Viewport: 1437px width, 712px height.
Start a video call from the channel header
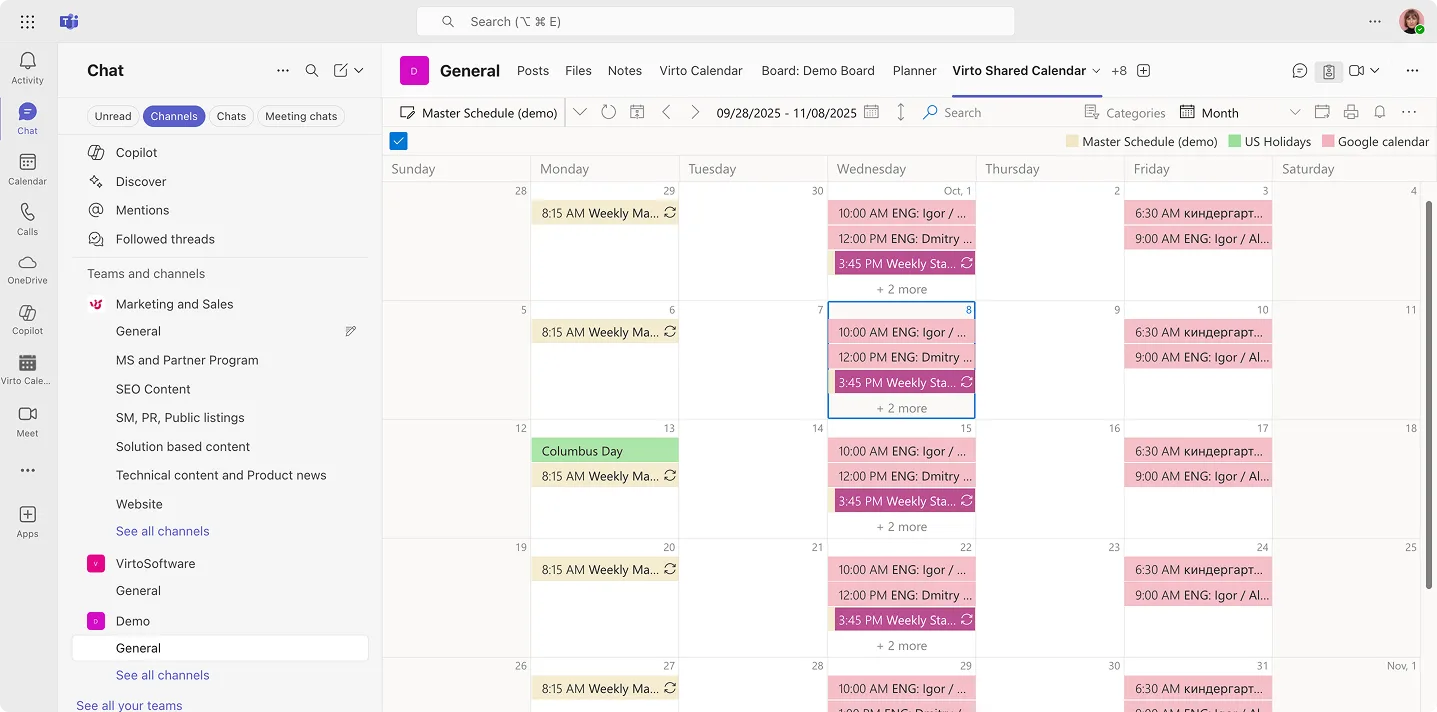point(1358,70)
